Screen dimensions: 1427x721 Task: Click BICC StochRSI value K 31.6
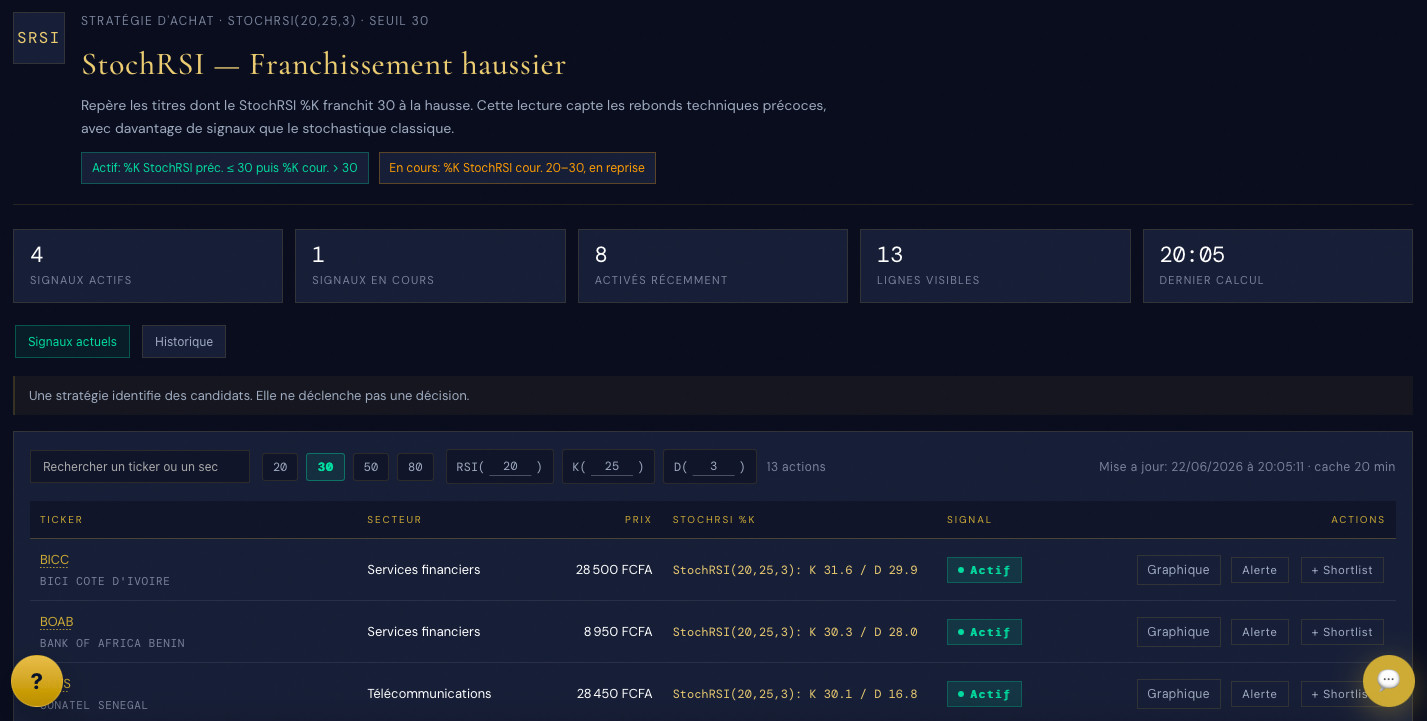795,570
